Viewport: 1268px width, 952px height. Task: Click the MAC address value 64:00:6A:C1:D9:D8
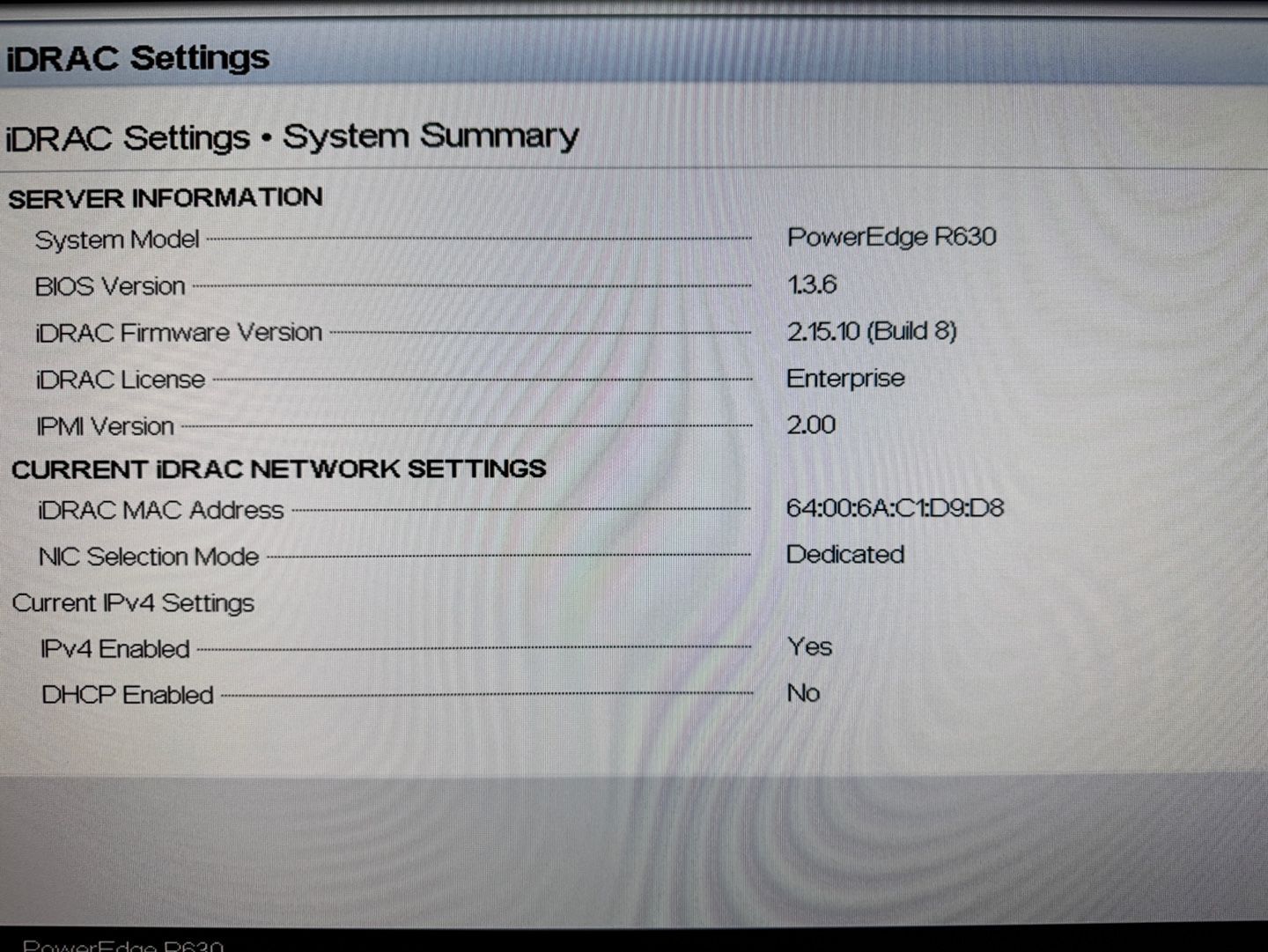pos(895,508)
